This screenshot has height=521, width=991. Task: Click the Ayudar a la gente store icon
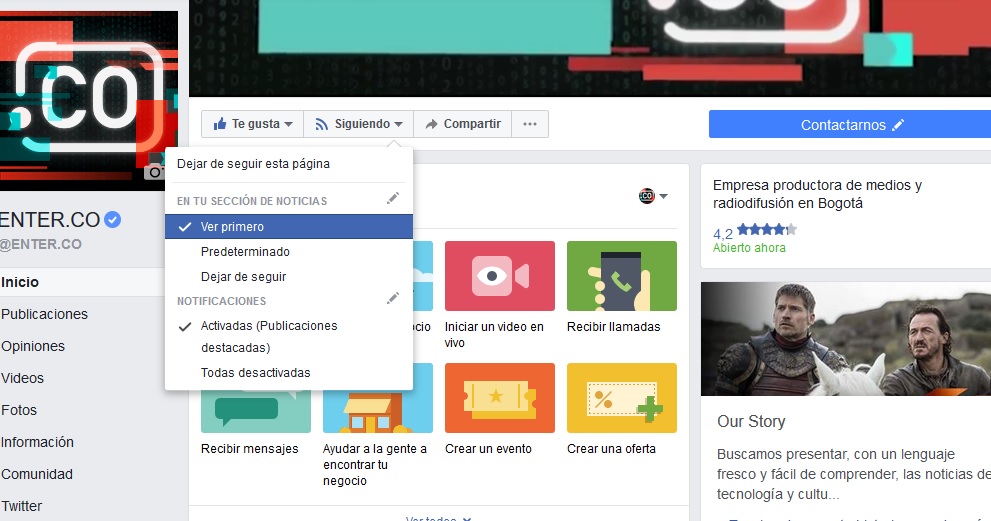coord(377,398)
